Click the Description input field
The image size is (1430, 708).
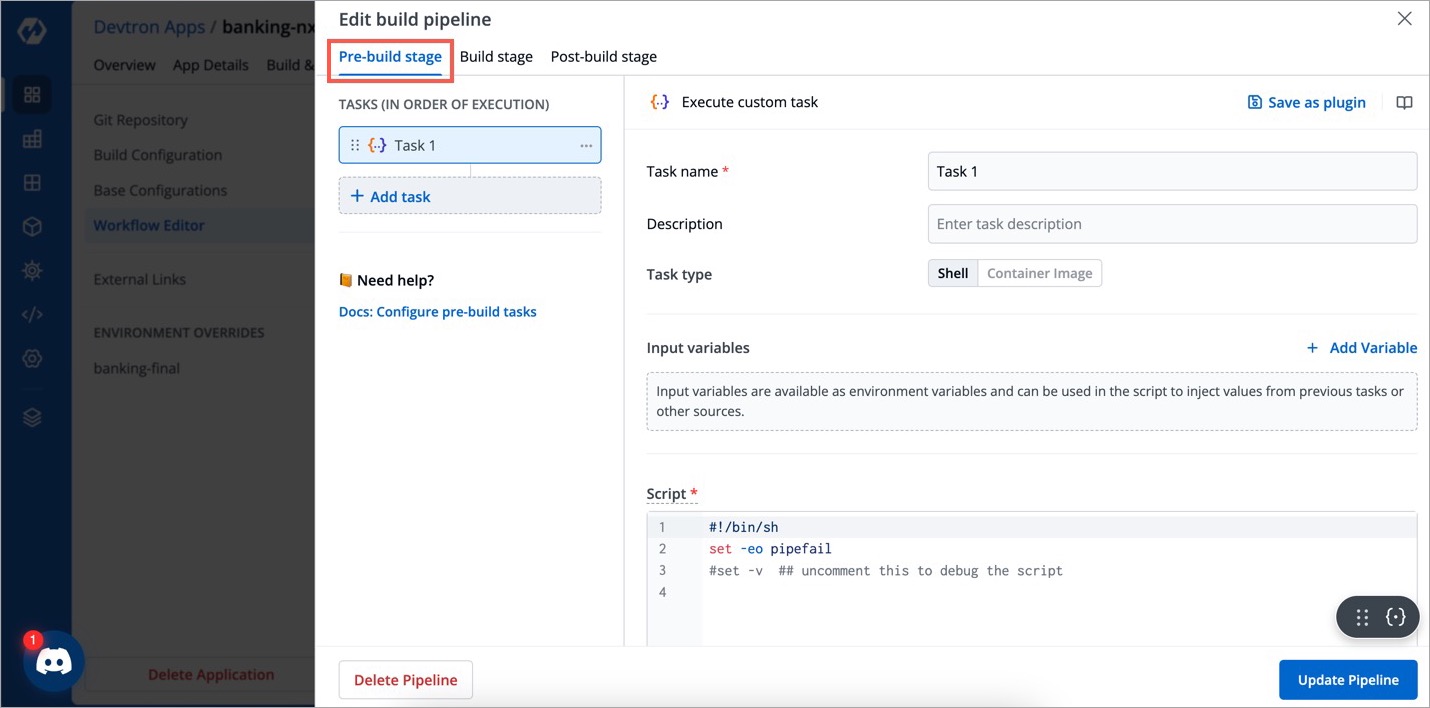pos(1171,224)
